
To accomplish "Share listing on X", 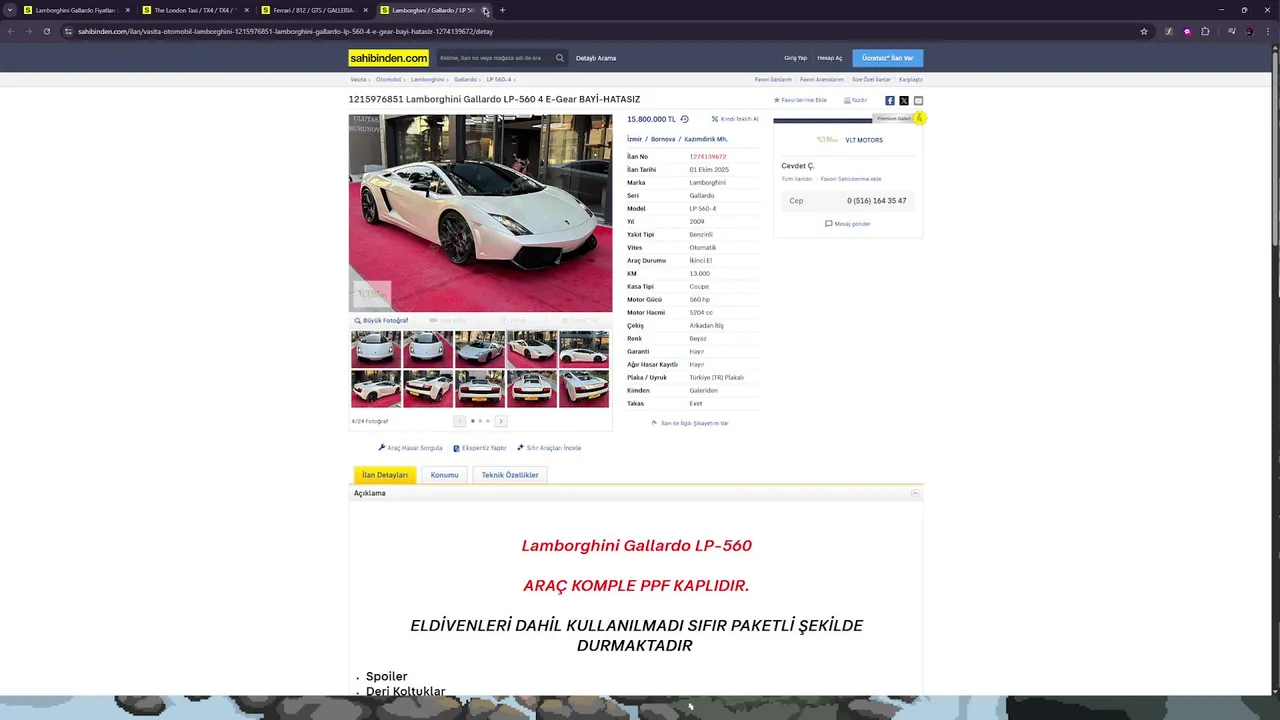I will [904, 100].
